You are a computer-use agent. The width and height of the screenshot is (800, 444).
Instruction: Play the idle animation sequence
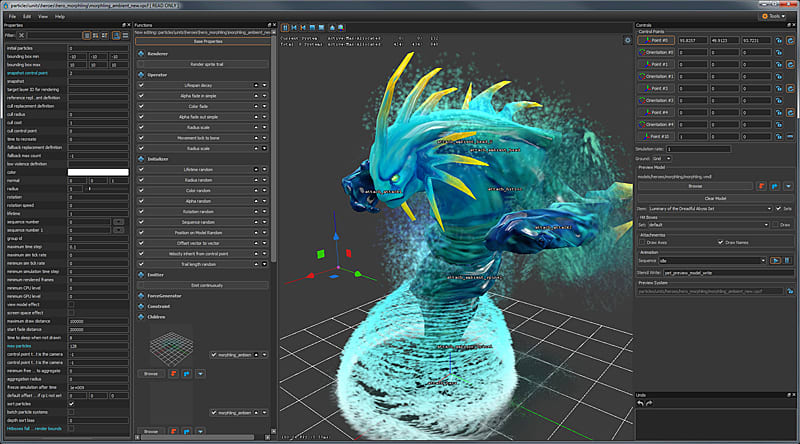(775, 261)
